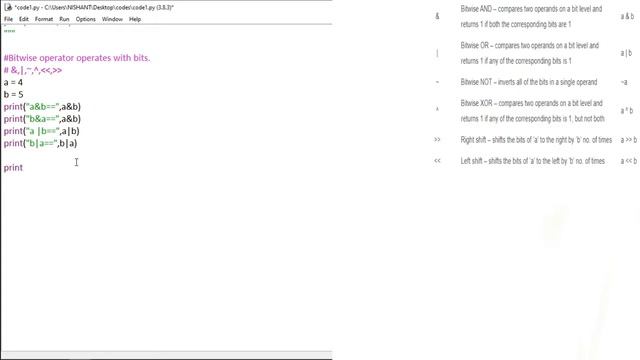Click the horizontal scrollbar at editor bottom
Viewport: 640px width, 360px height.
167,354
